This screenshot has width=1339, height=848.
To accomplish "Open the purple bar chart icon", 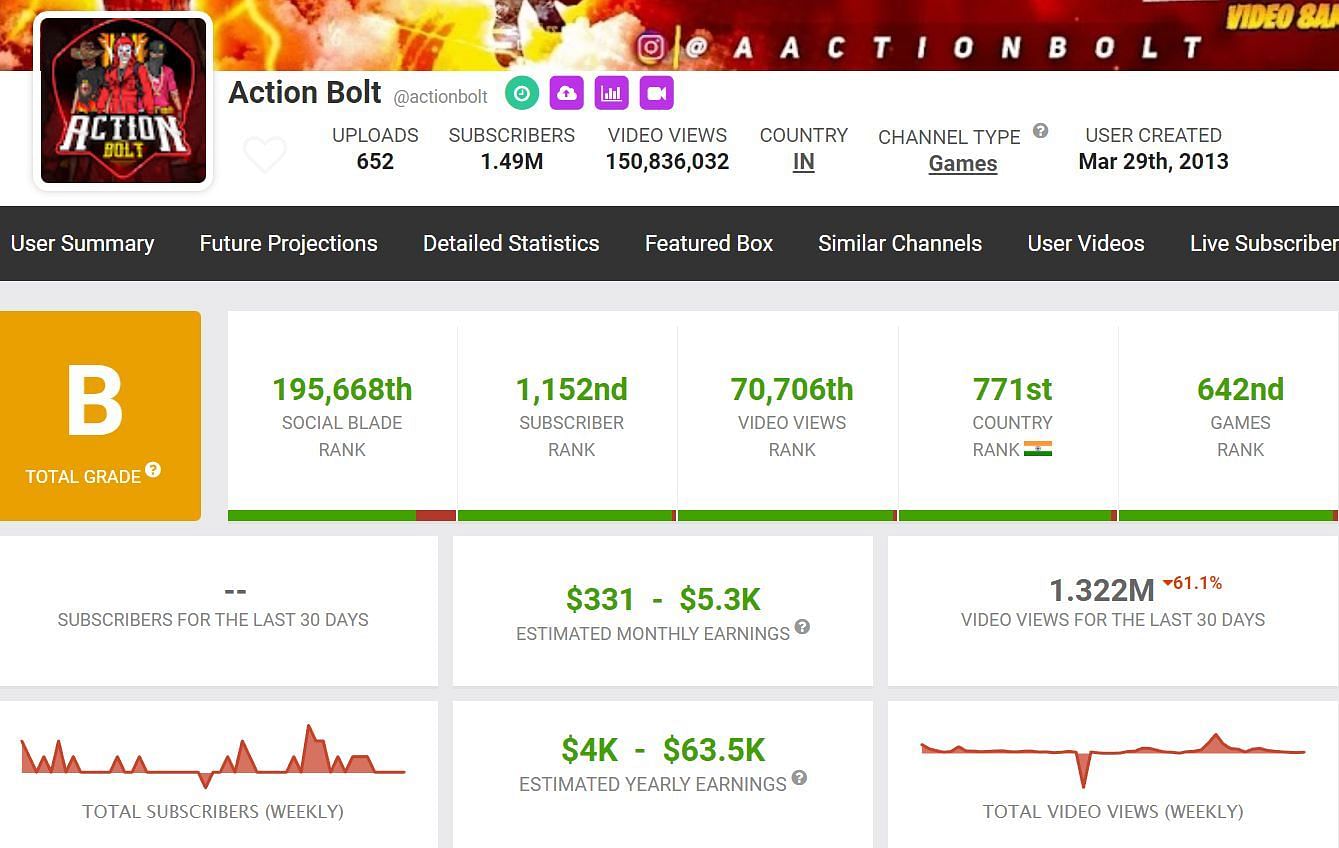I will (611, 93).
